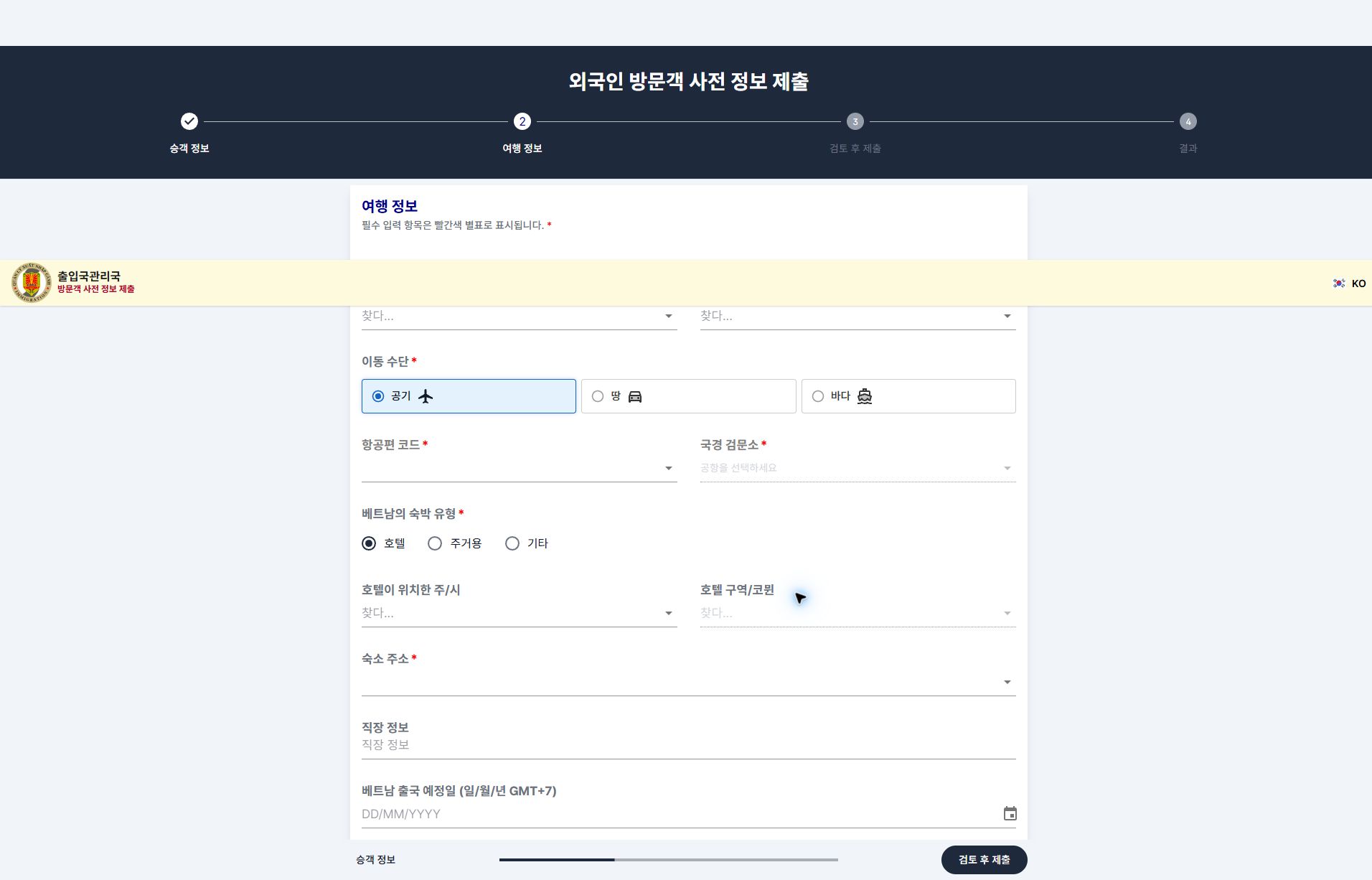
Task: Click the bottom progress bar
Action: (669, 860)
